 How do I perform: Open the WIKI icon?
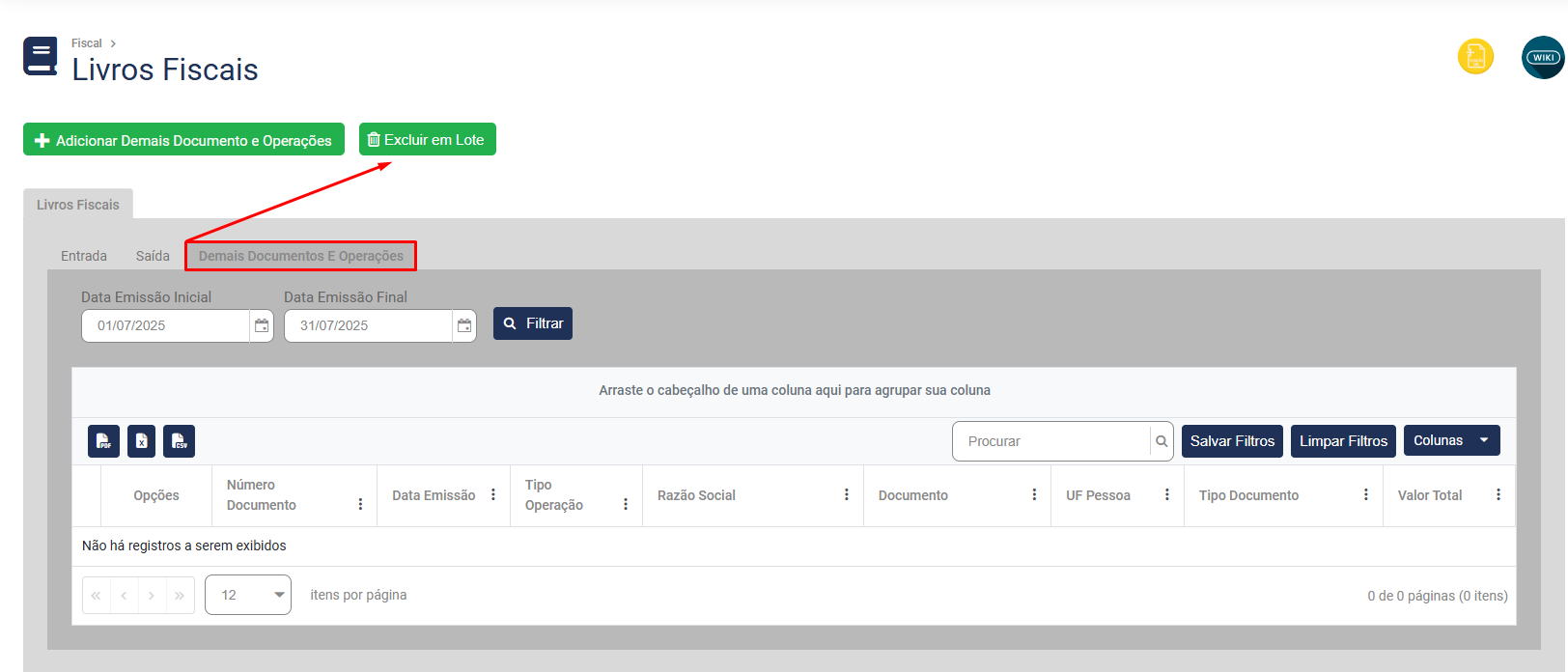click(x=1543, y=57)
